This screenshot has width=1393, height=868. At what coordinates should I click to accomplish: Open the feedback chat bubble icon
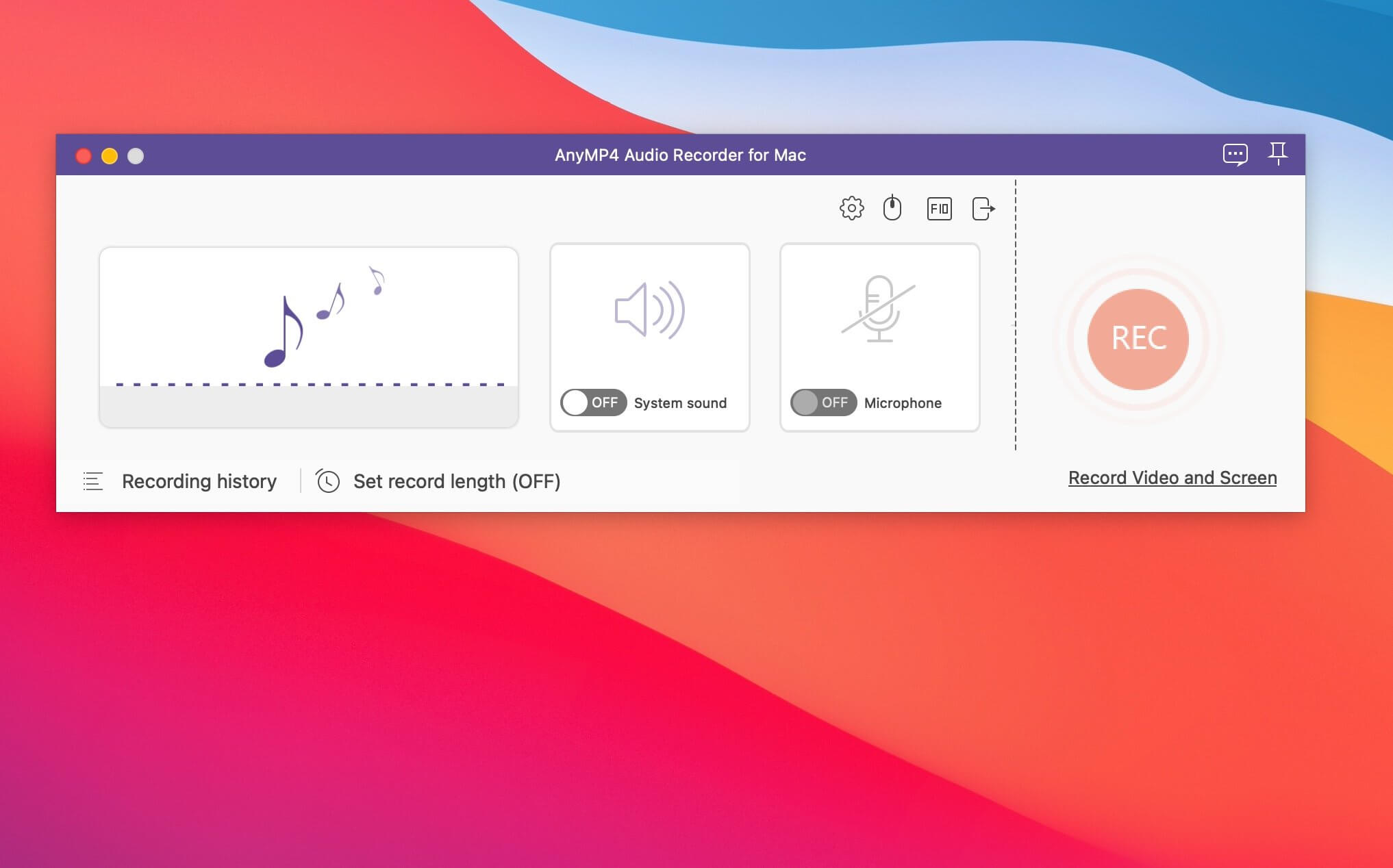[x=1235, y=154]
